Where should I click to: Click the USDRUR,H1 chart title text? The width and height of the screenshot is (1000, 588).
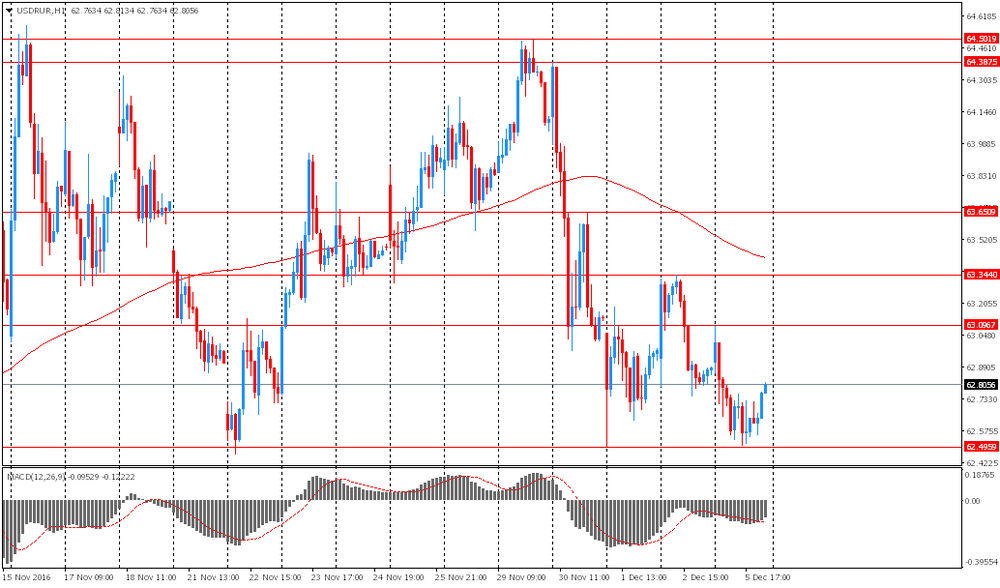coord(40,11)
